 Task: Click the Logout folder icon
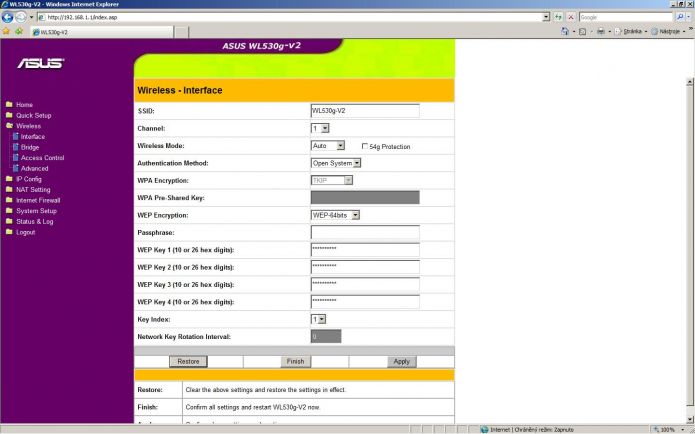(x=9, y=232)
